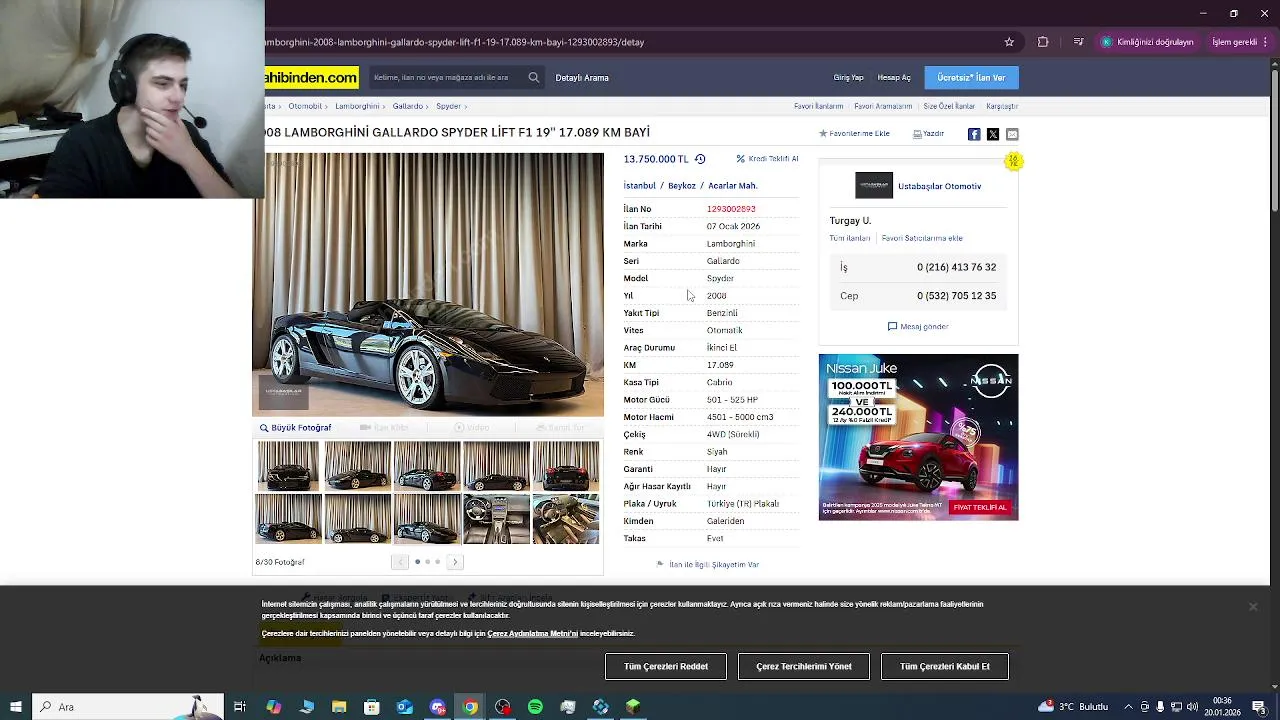Open Detaylı Arama advanced search
The height and width of the screenshot is (720, 1280).
click(x=582, y=78)
